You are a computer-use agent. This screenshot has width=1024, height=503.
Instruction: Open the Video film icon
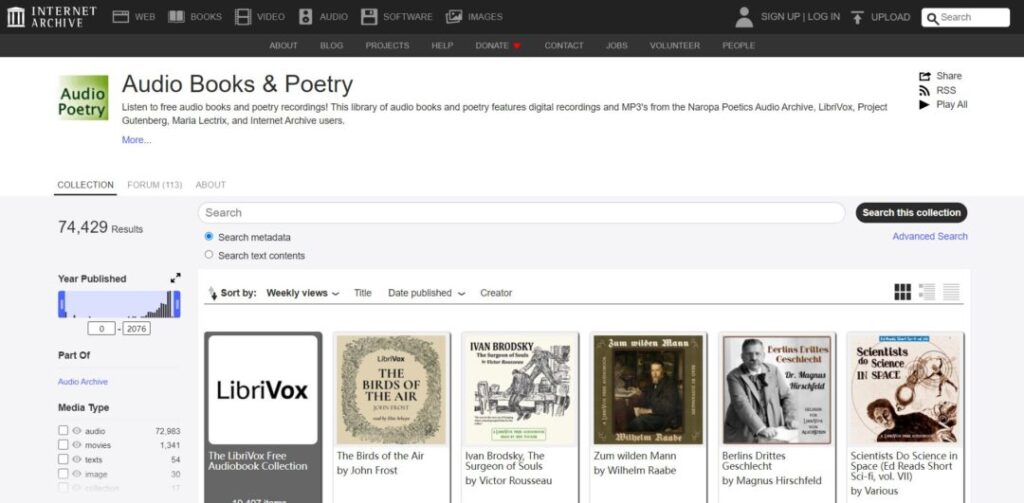pos(243,17)
